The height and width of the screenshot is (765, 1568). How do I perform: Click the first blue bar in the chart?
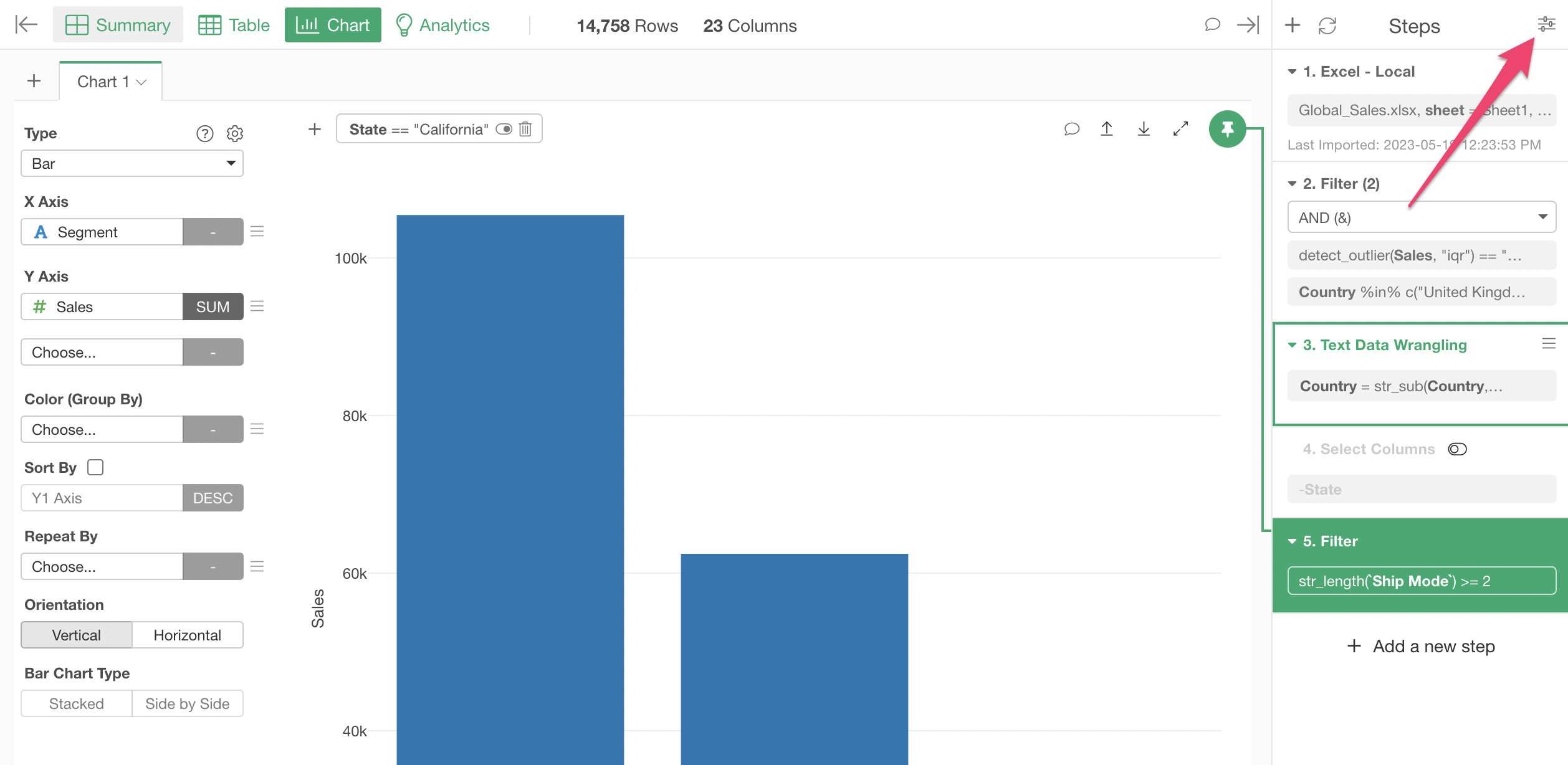point(510,486)
